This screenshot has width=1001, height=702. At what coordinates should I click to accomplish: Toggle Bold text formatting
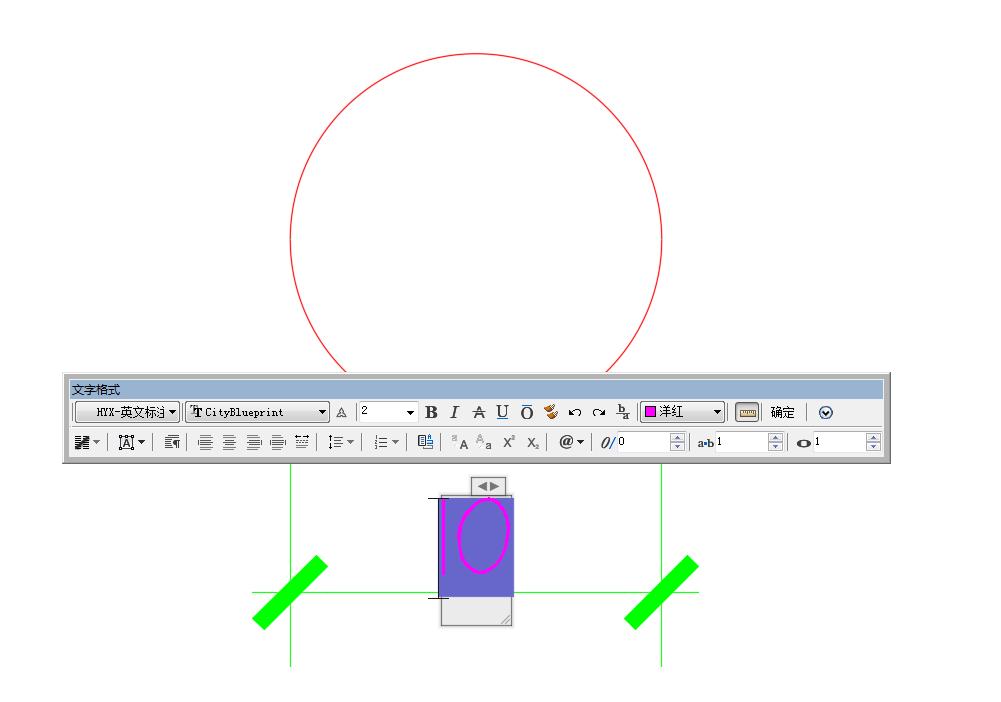(x=432, y=412)
